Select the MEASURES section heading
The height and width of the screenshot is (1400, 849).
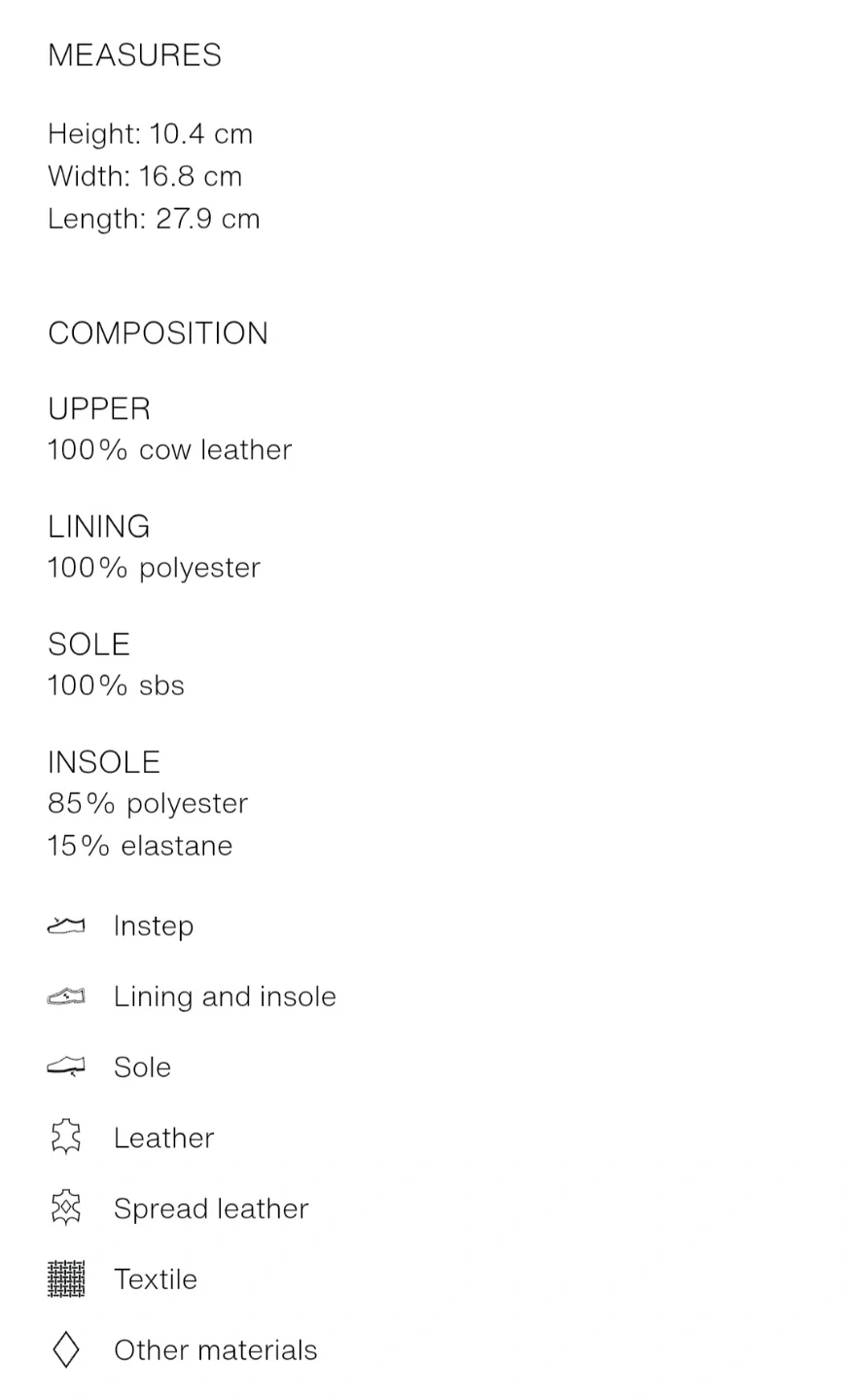pos(134,55)
